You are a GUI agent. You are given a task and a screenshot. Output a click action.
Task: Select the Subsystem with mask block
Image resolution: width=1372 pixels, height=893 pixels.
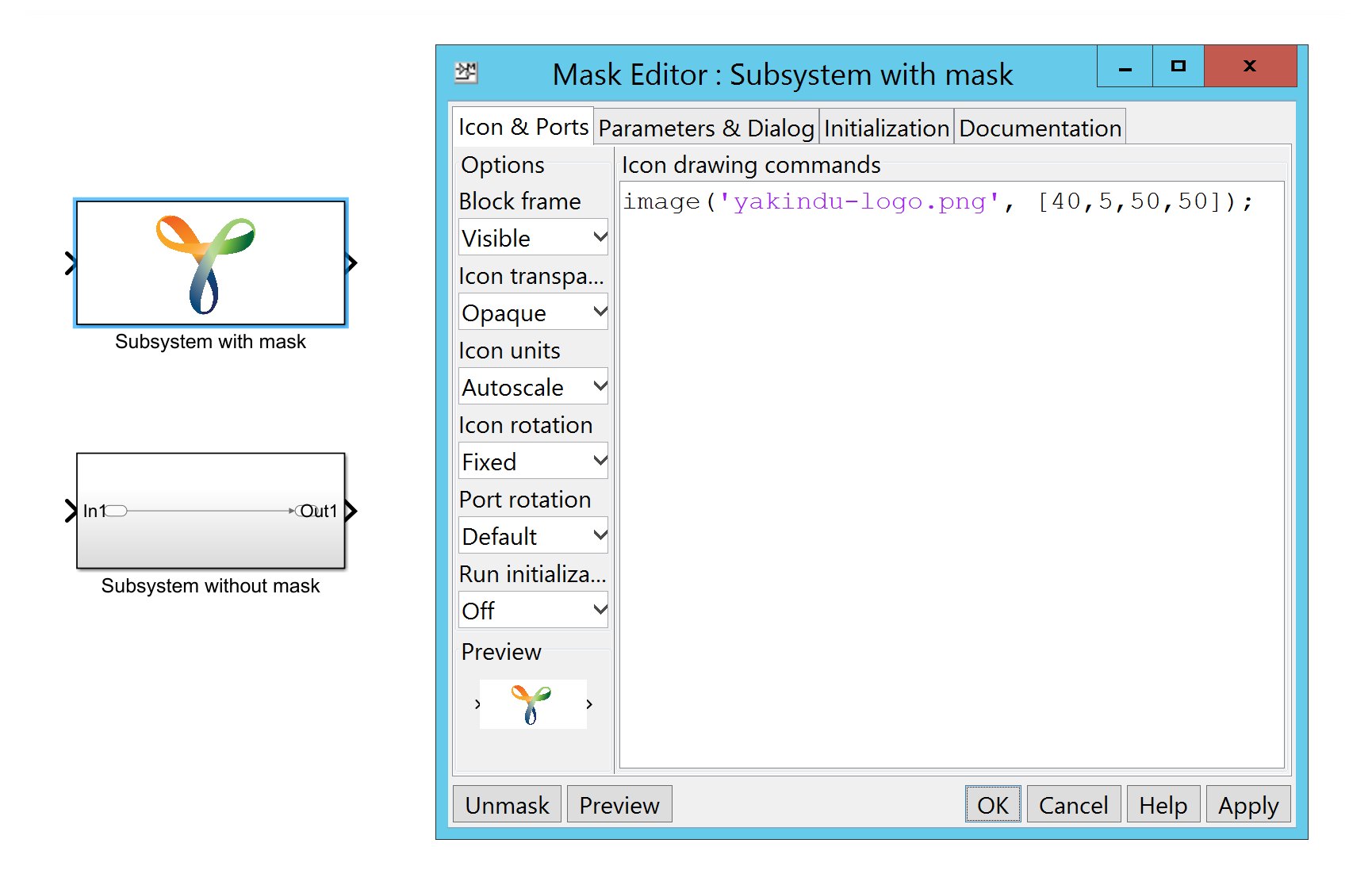[x=211, y=263]
